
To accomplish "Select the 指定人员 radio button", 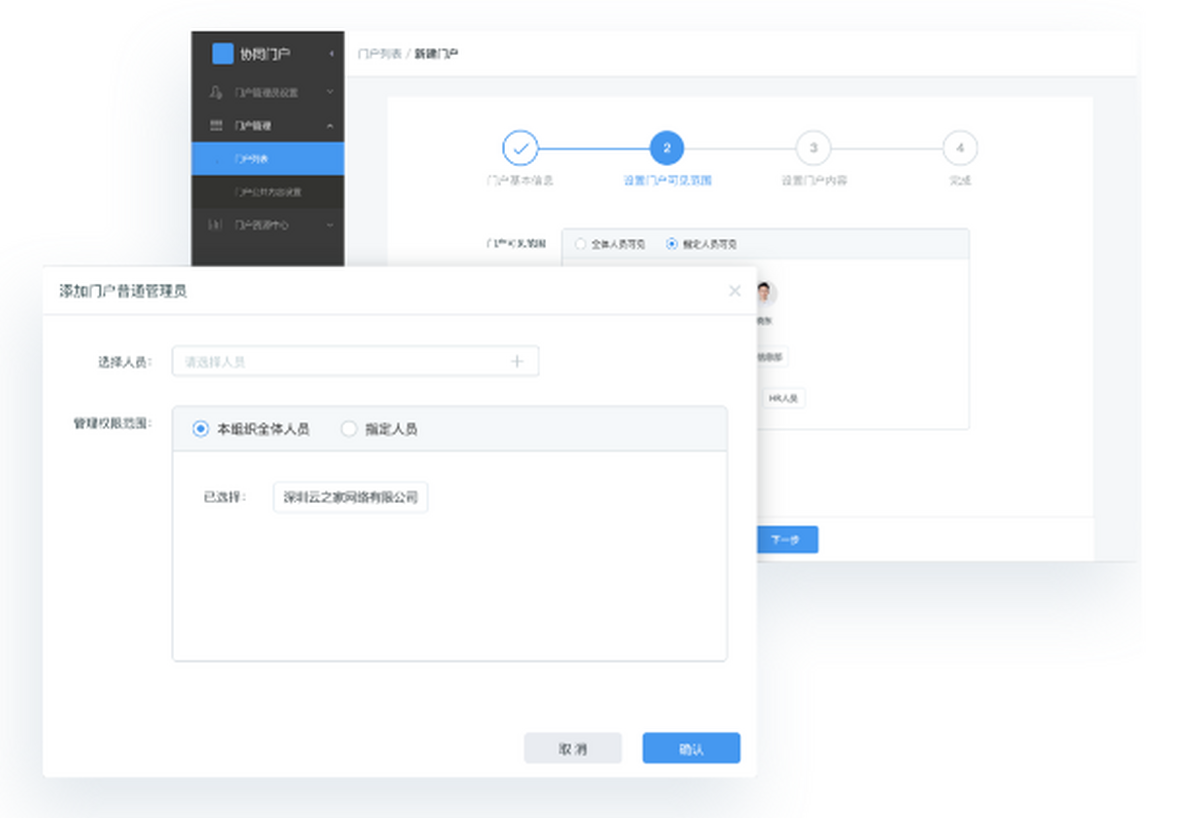I will (x=349, y=429).
